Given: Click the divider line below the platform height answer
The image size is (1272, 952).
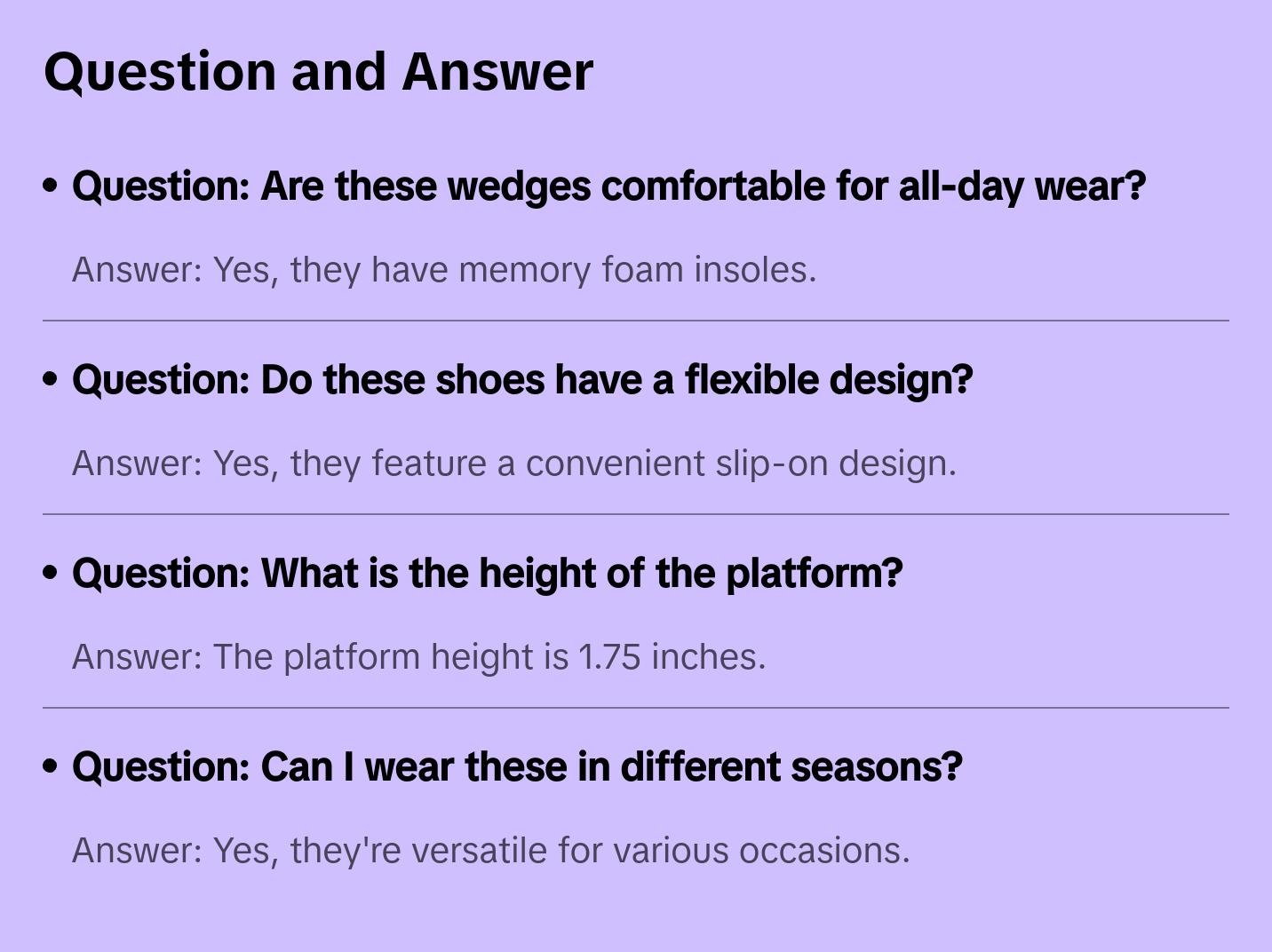Looking at the screenshot, I should click(x=636, y=708).
